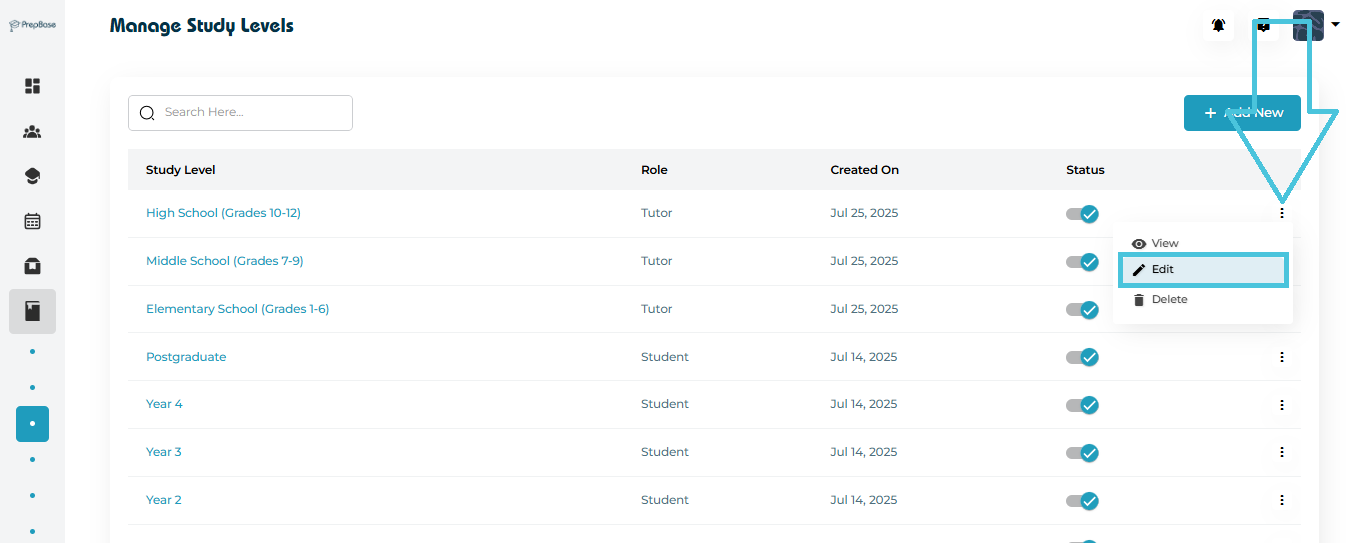Toggle the Year 3 status switch

pos(1082,453)
